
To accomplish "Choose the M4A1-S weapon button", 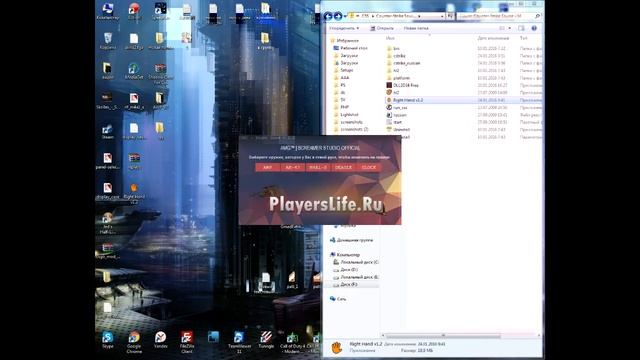I will click(318, 167).
